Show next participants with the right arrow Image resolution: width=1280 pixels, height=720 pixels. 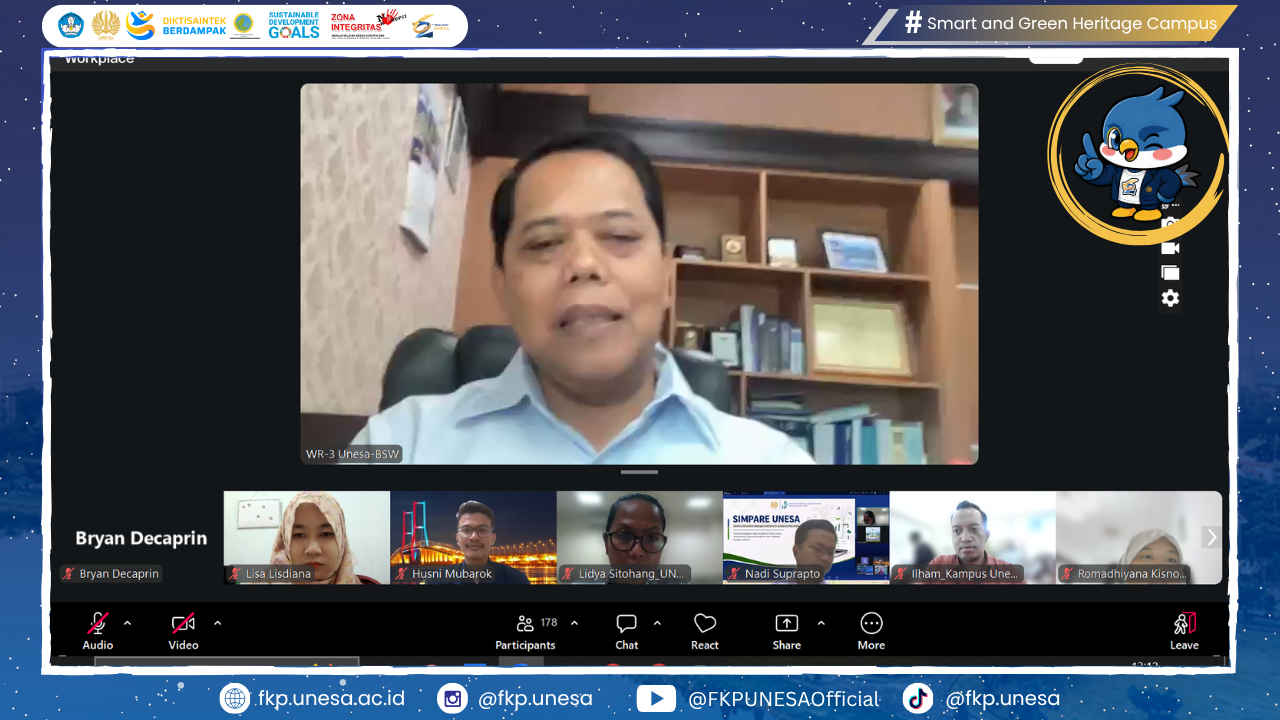tap(1211, 537)
